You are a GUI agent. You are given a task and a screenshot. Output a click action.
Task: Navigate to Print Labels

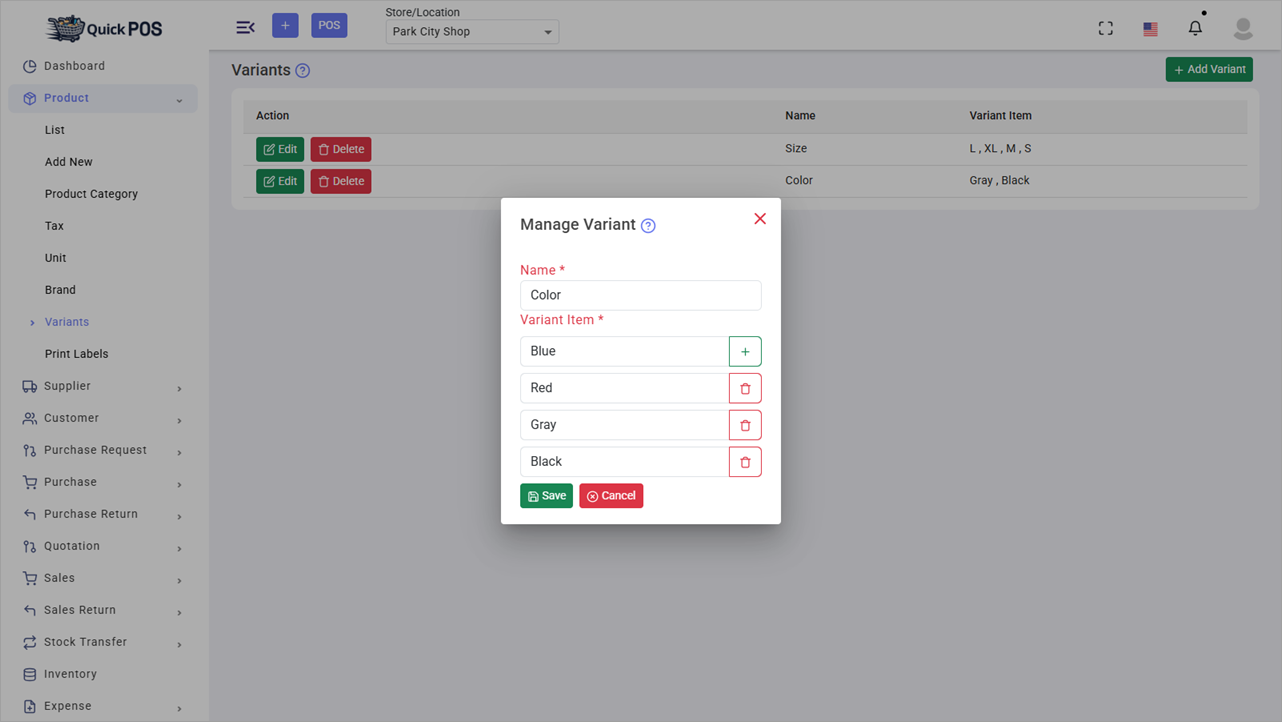pos(76,353)
